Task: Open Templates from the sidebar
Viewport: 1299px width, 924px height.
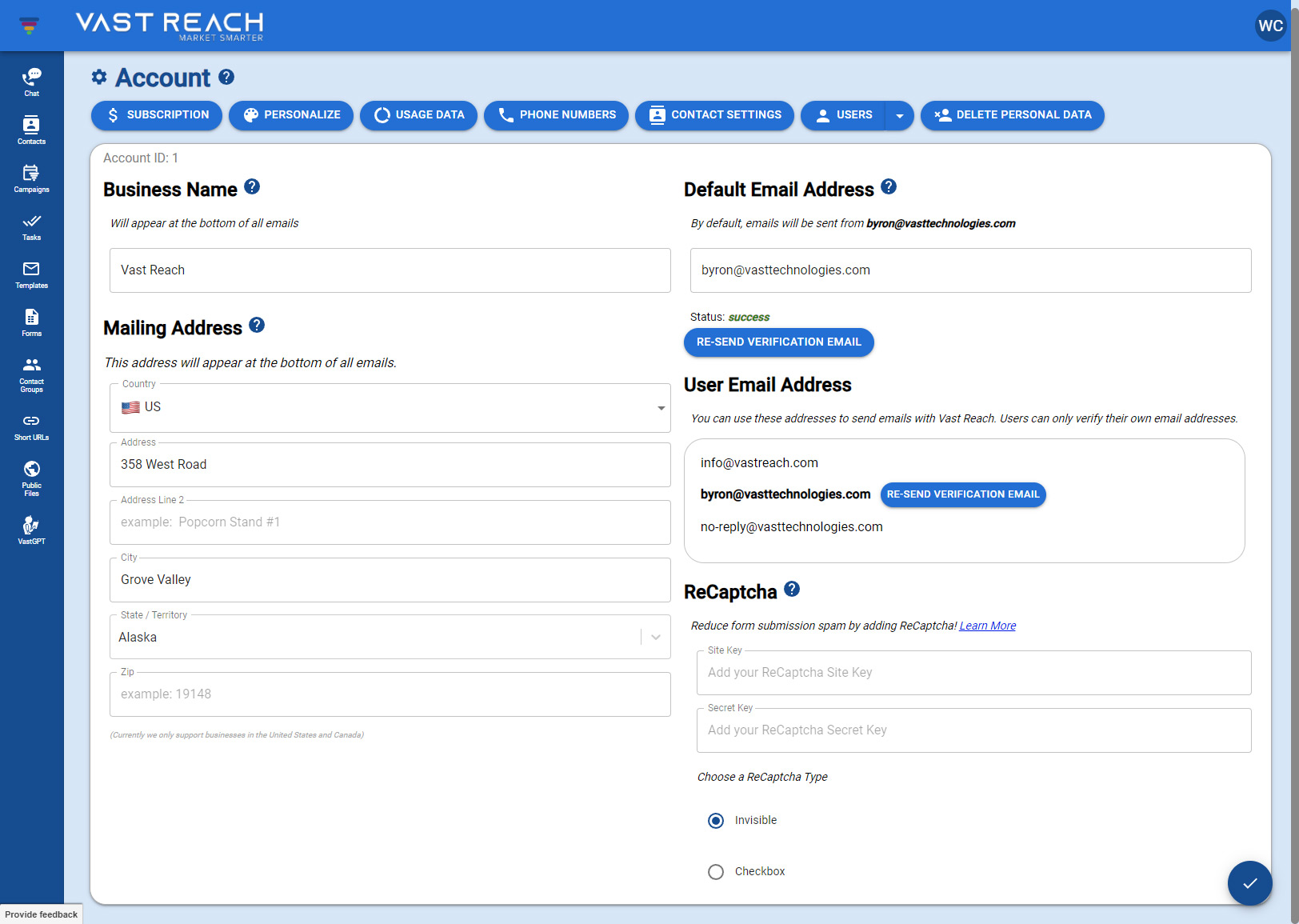Action: coord(31,274)
